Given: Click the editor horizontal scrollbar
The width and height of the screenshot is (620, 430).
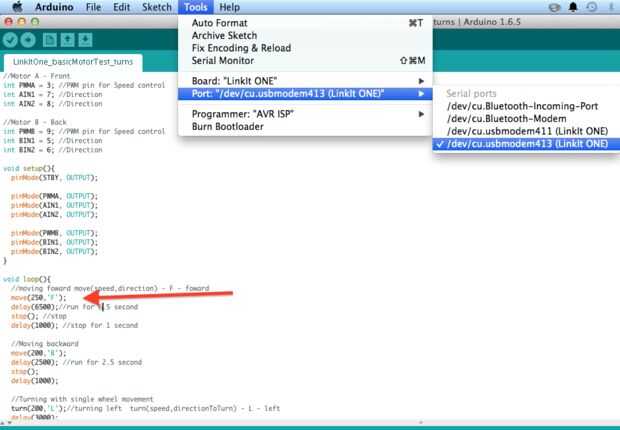Looking at the screenshot, I should click(x=310, y=423).
